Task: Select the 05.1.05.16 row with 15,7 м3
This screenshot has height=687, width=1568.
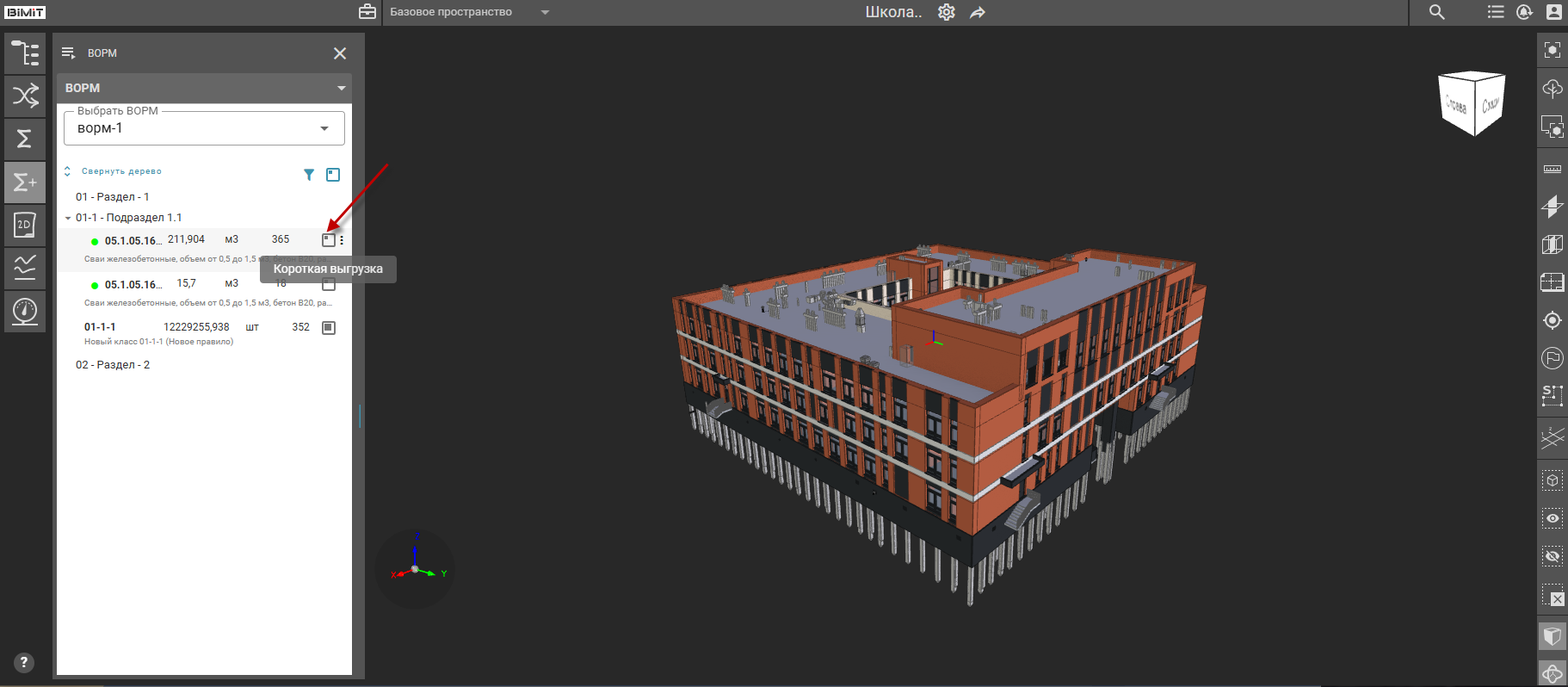Action: point(204,292)
